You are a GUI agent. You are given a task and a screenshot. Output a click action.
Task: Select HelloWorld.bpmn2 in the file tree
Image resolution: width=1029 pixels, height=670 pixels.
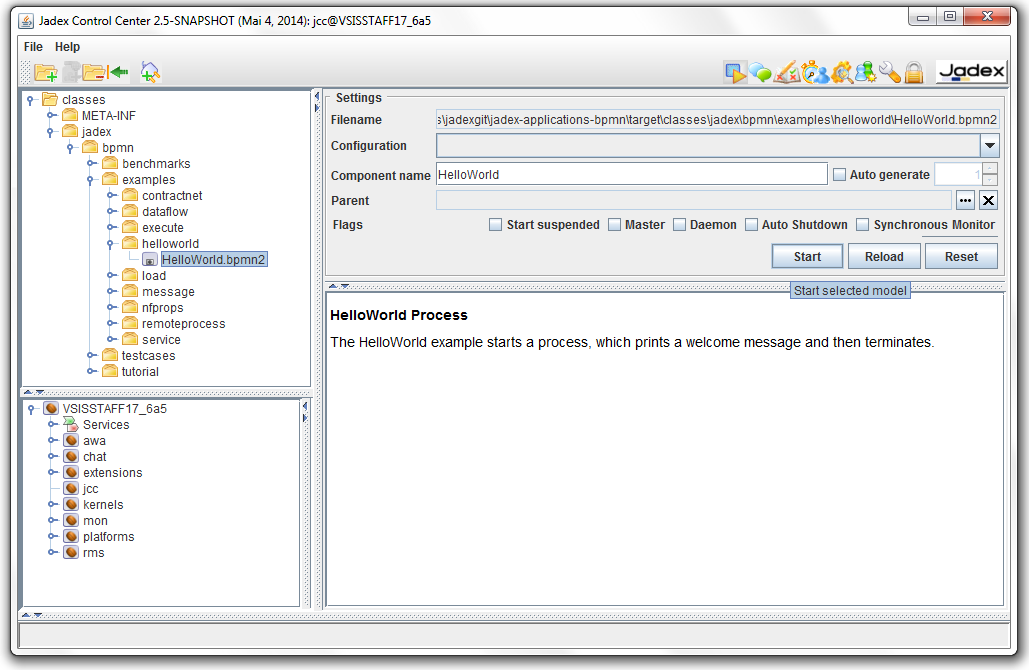(x=214, y=260)
